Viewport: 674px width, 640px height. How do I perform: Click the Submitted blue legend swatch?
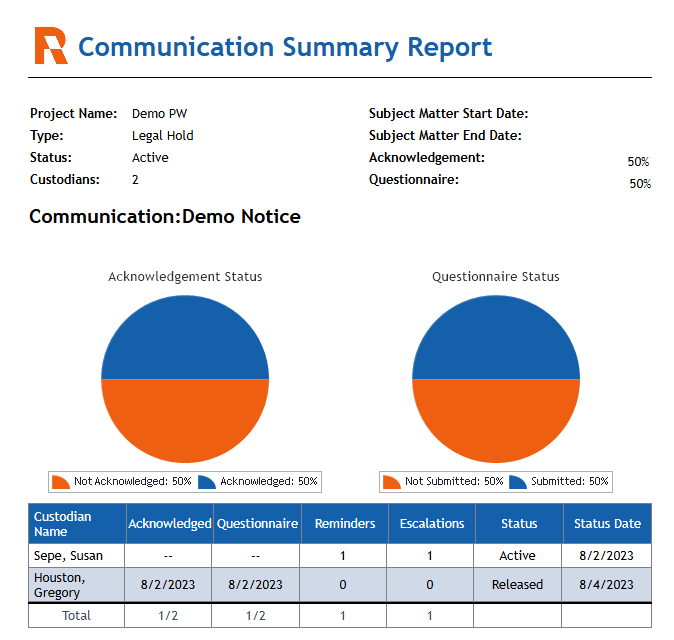point(518,482)
